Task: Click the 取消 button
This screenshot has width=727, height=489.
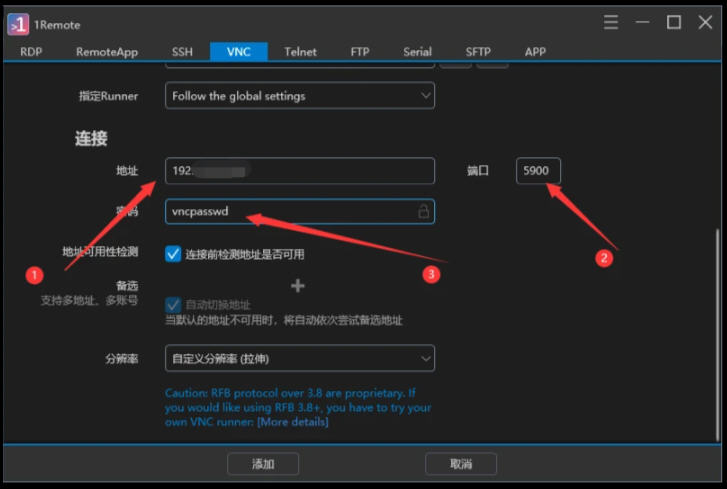Action: 461,464
